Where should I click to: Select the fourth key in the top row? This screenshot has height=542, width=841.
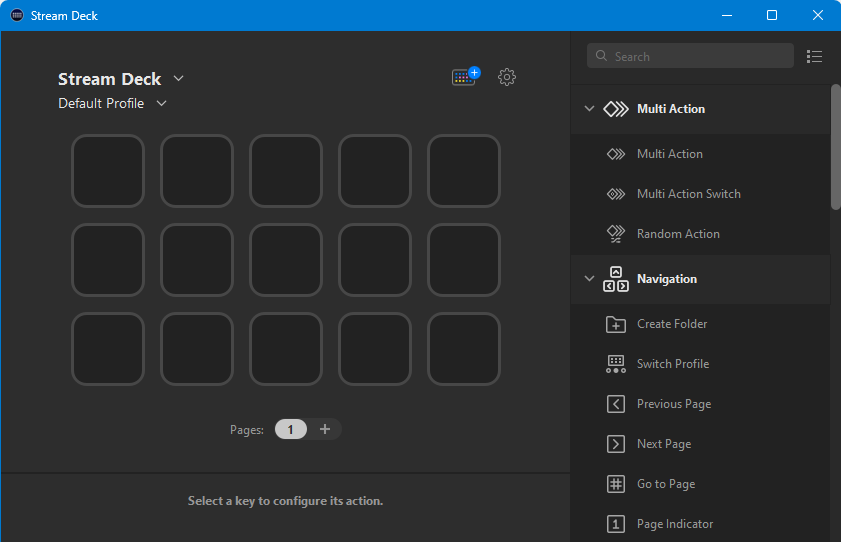click(x=375, y=171)
